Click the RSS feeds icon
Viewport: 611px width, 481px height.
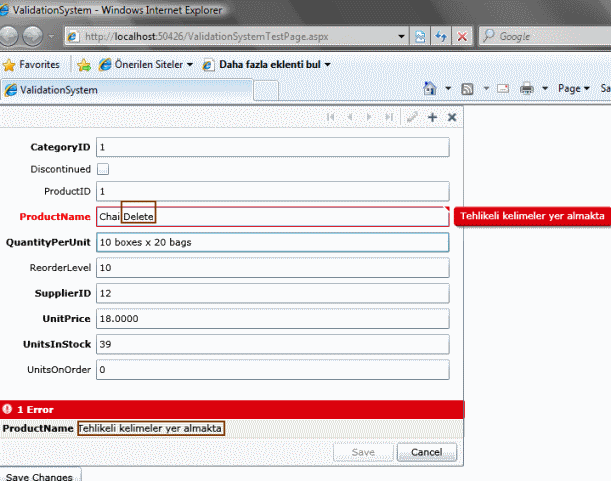[467, 89]
